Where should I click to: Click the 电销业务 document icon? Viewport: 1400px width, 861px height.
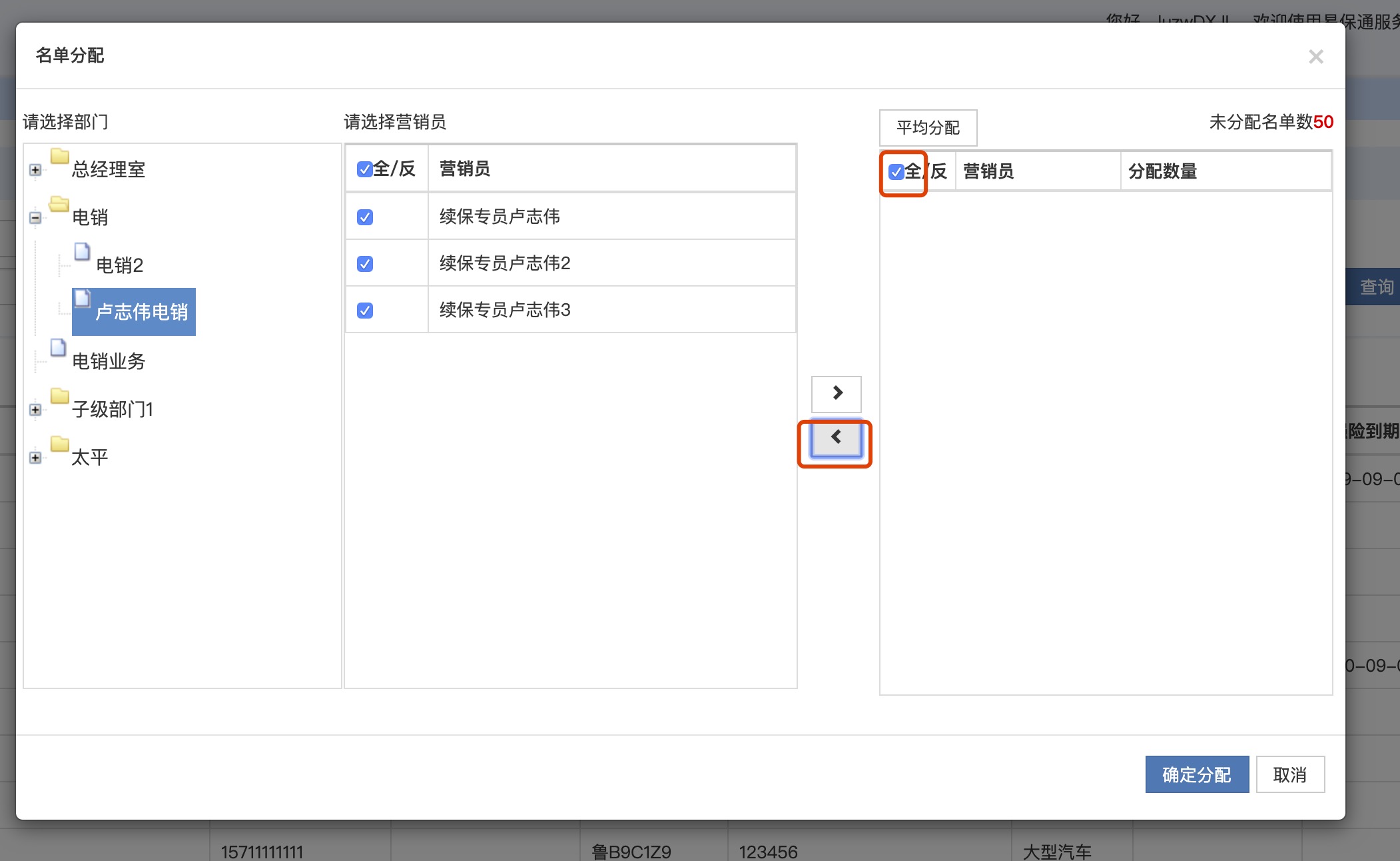point(59,348)
